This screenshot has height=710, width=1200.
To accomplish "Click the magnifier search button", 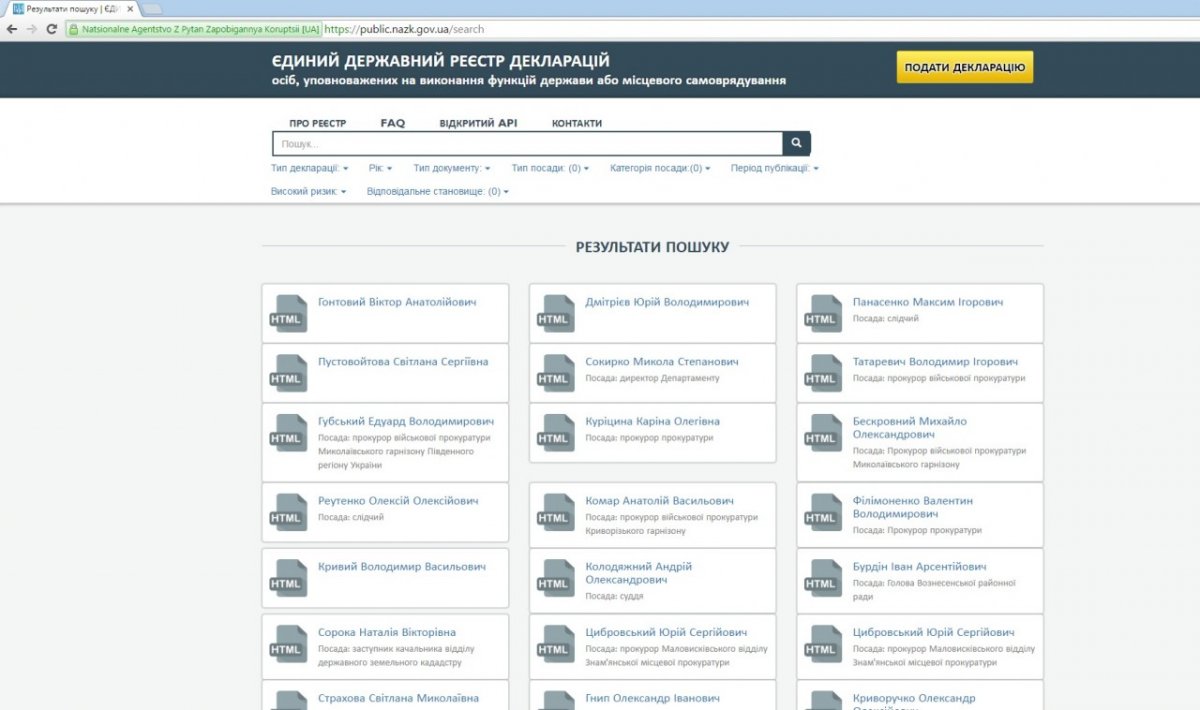I will (796, 144).
